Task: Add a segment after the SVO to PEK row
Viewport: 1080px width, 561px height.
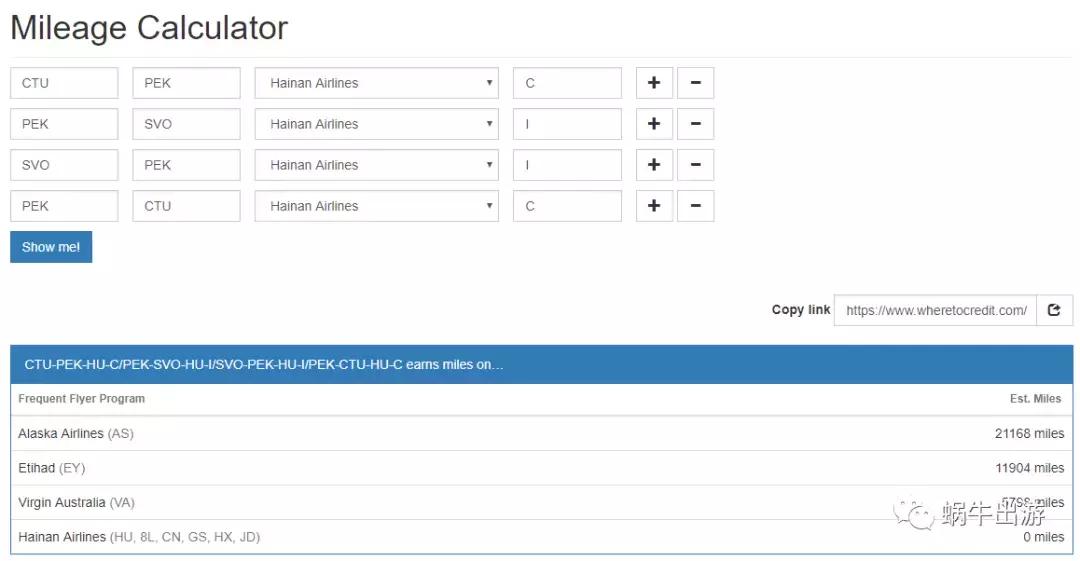Action: click(654, 165)
